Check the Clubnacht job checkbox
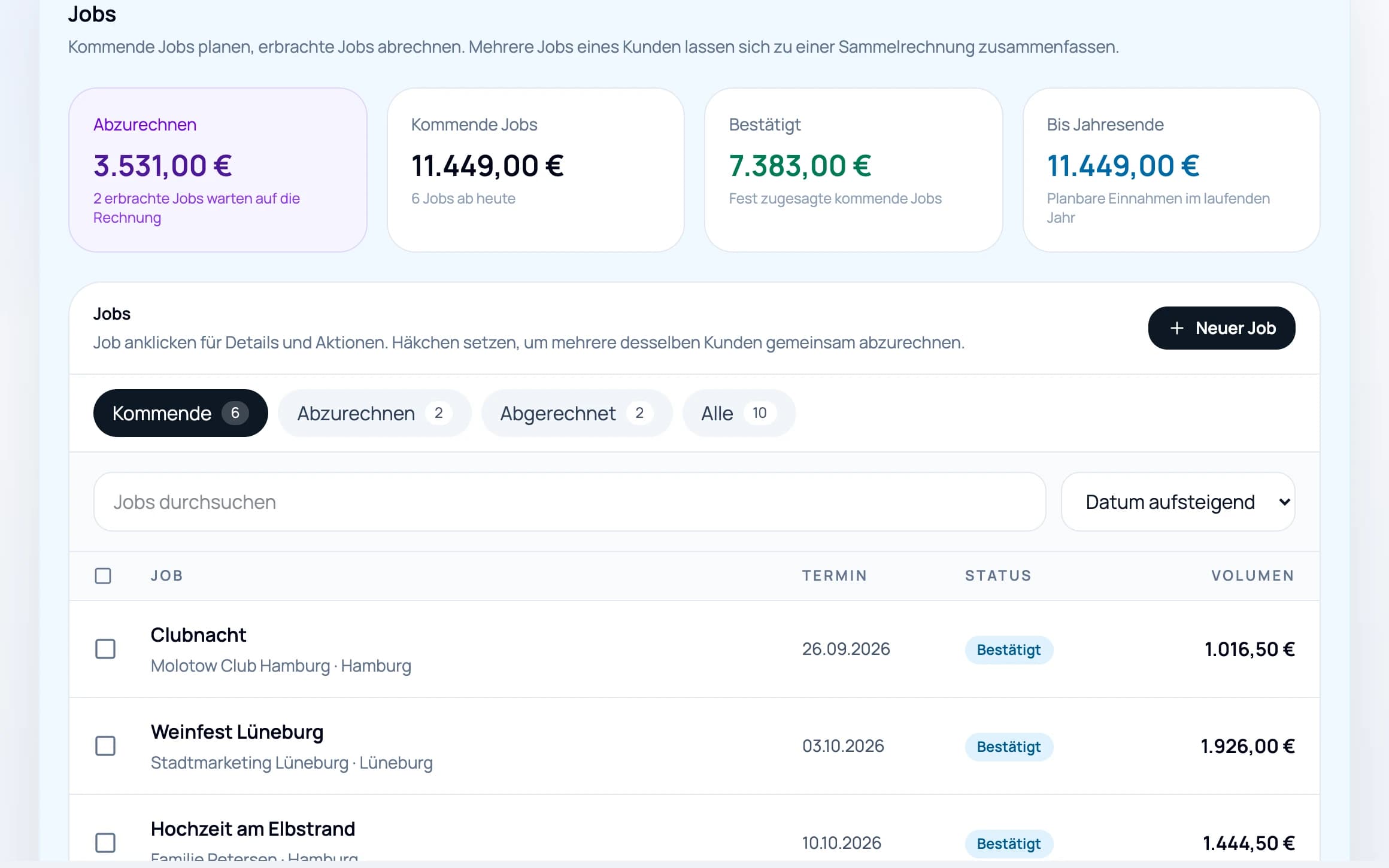This screenshot has width=1389, height=868. (x=105, y=649)
